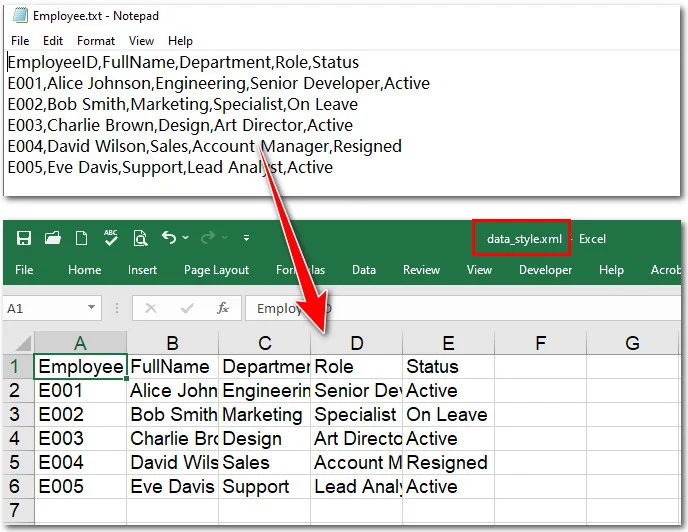Open the Excel Data tab
Screen dimensions: 688x532
pyautogui.click(x=364, y=270)
